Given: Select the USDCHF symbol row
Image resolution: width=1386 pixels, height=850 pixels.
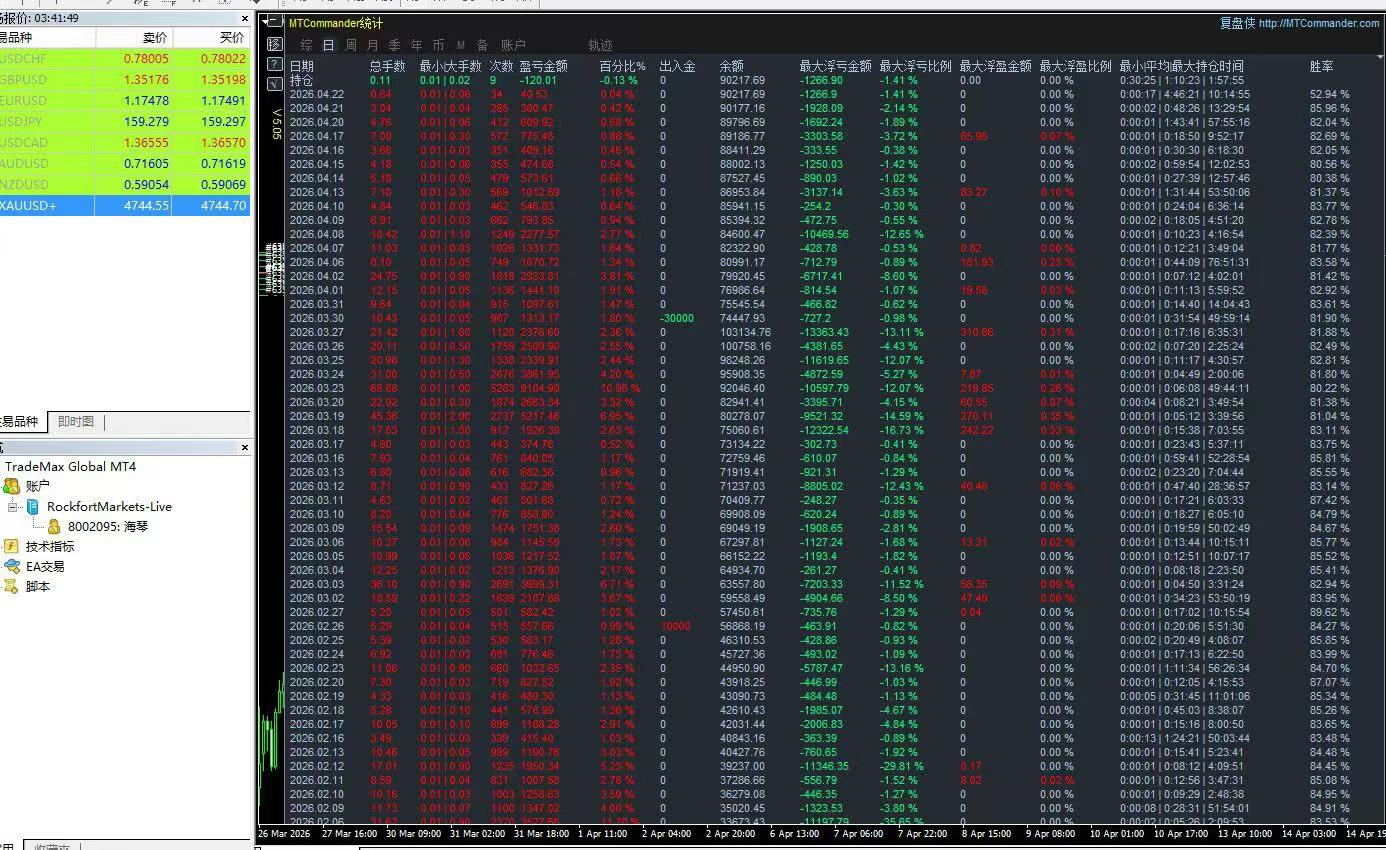Looking at the screenshot, I should pyautogui.click(x=125, y=59).
